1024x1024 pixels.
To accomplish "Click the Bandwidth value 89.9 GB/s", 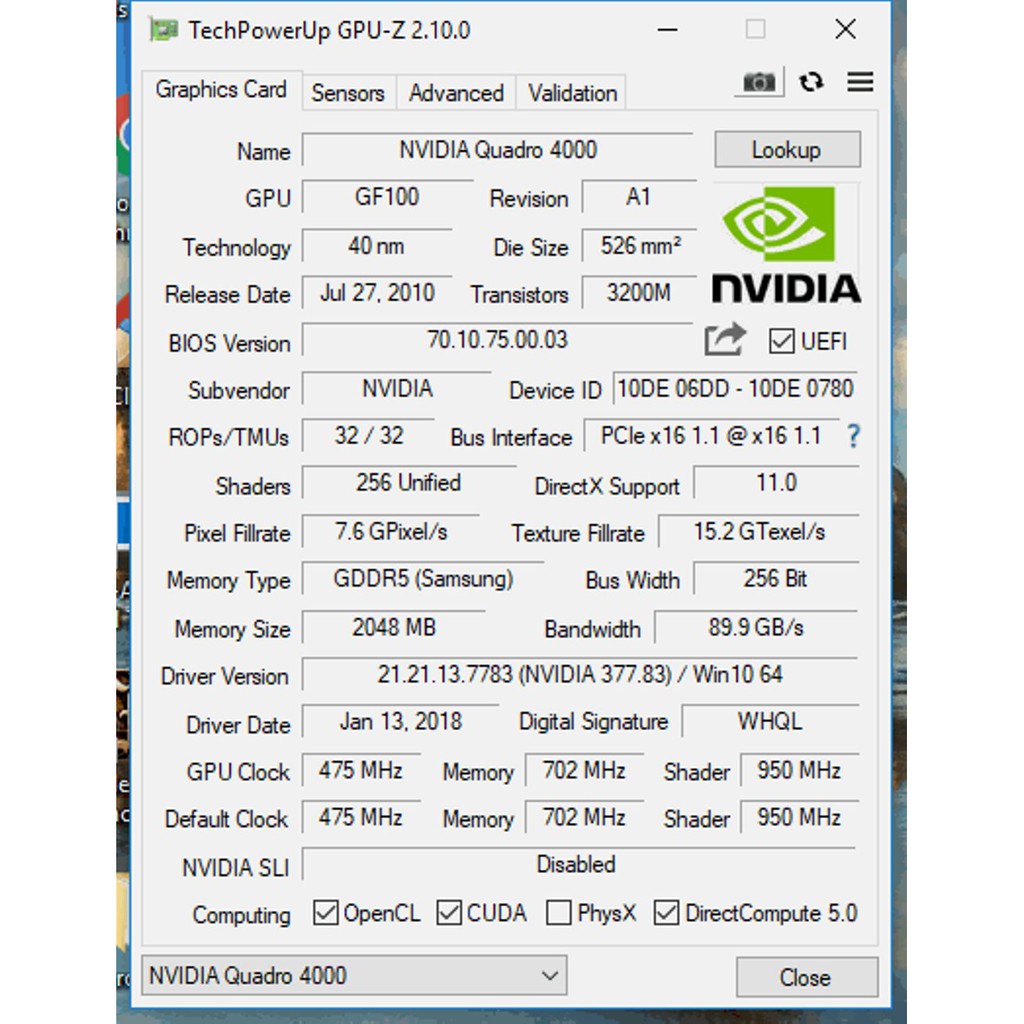I will [x=756, y=627].
